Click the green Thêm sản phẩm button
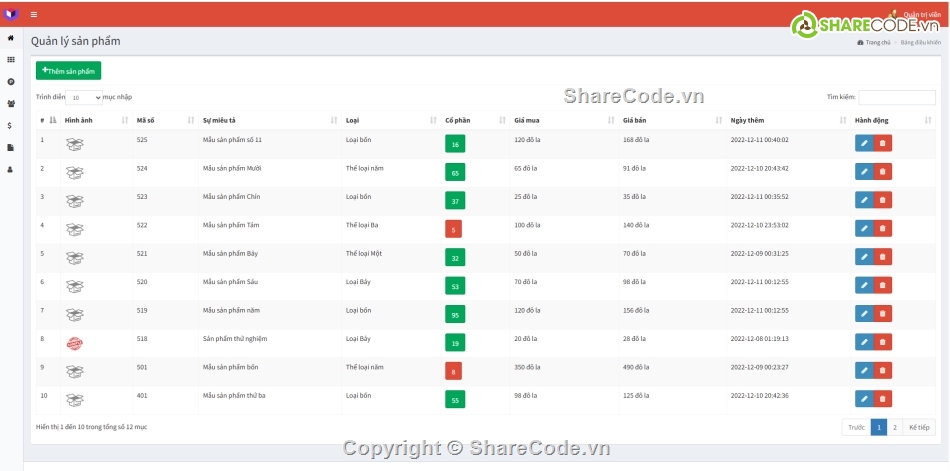The image size is (950, 471). (68, 71)
